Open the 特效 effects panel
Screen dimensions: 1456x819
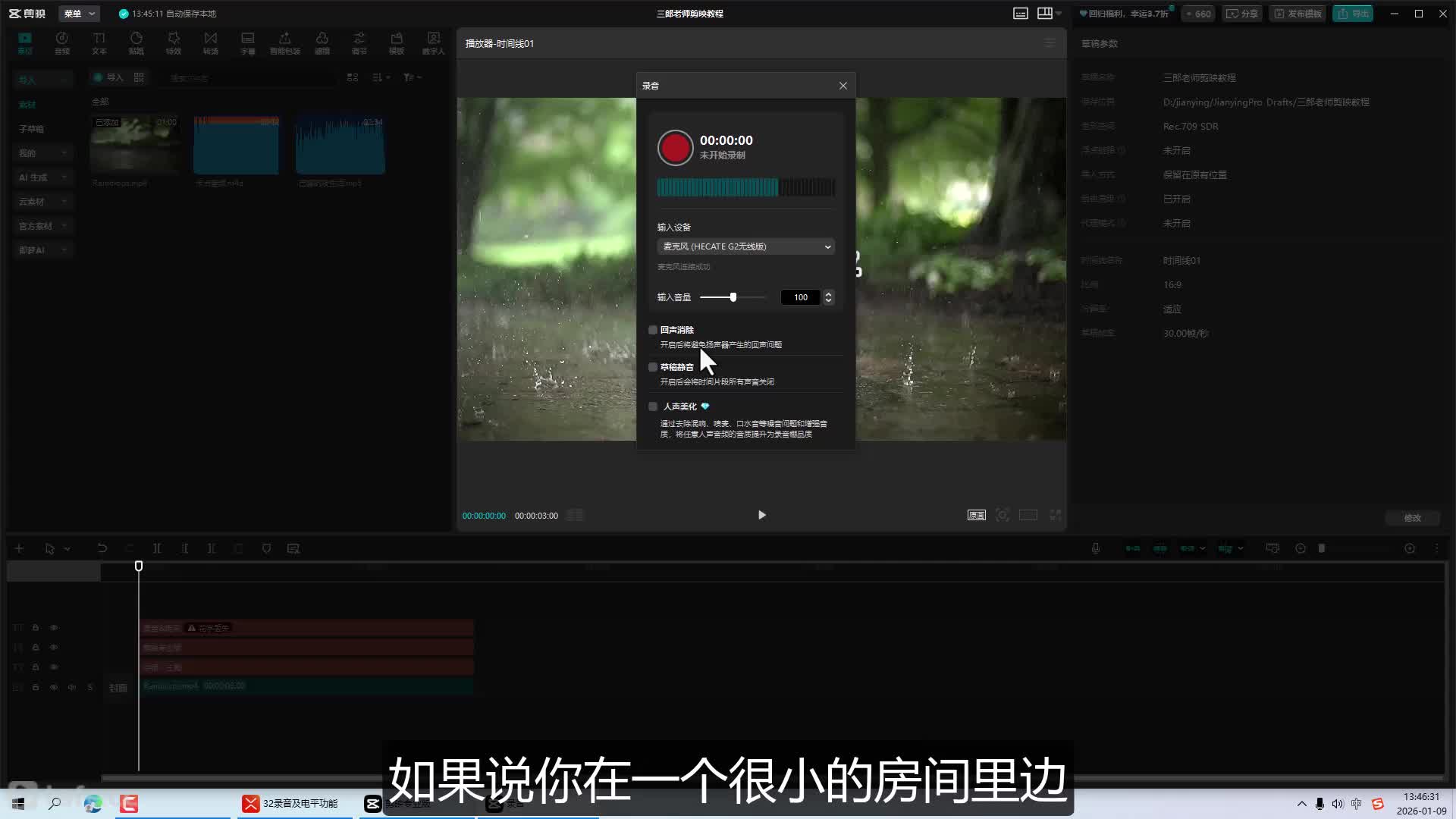click(x=174, y=43)
